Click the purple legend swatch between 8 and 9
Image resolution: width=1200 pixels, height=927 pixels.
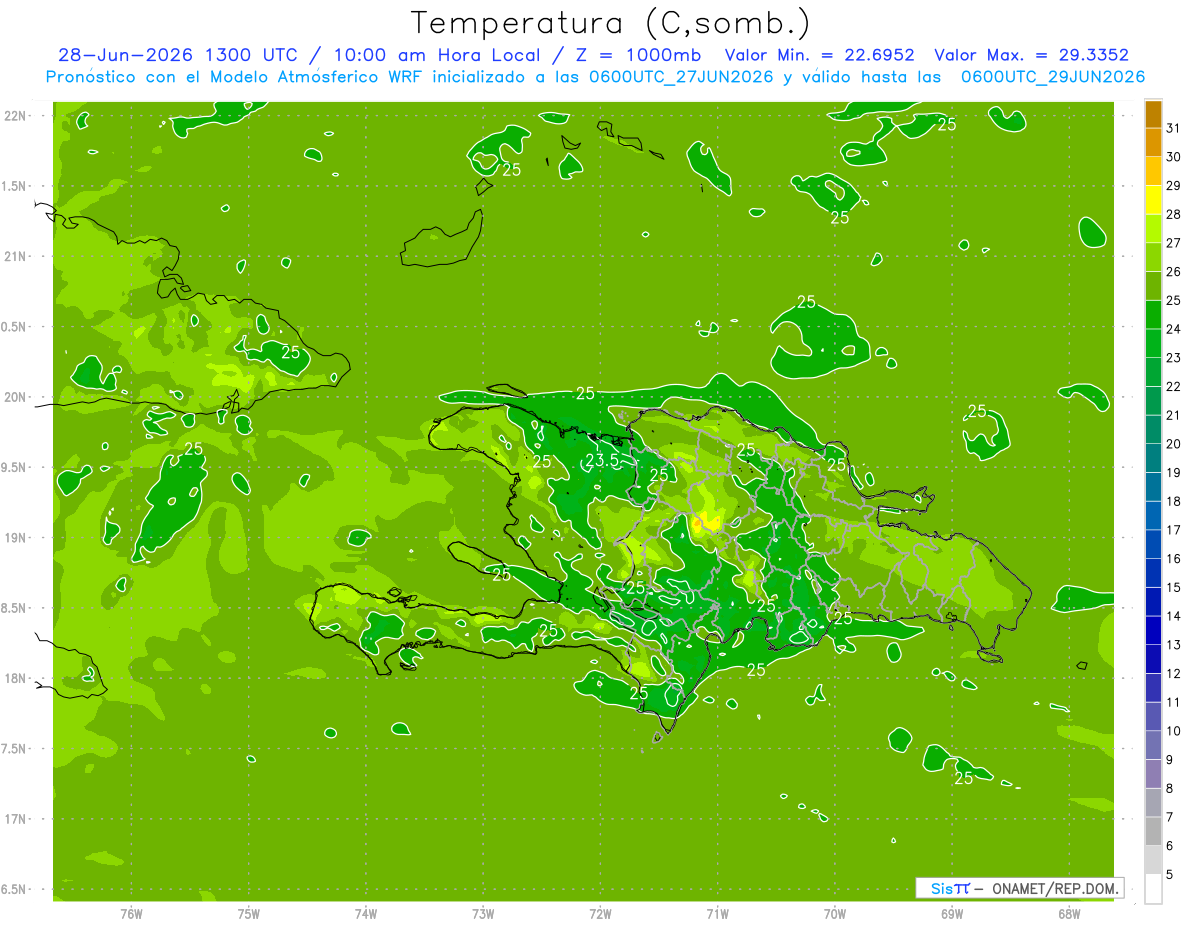click(x=1153, y=774)
